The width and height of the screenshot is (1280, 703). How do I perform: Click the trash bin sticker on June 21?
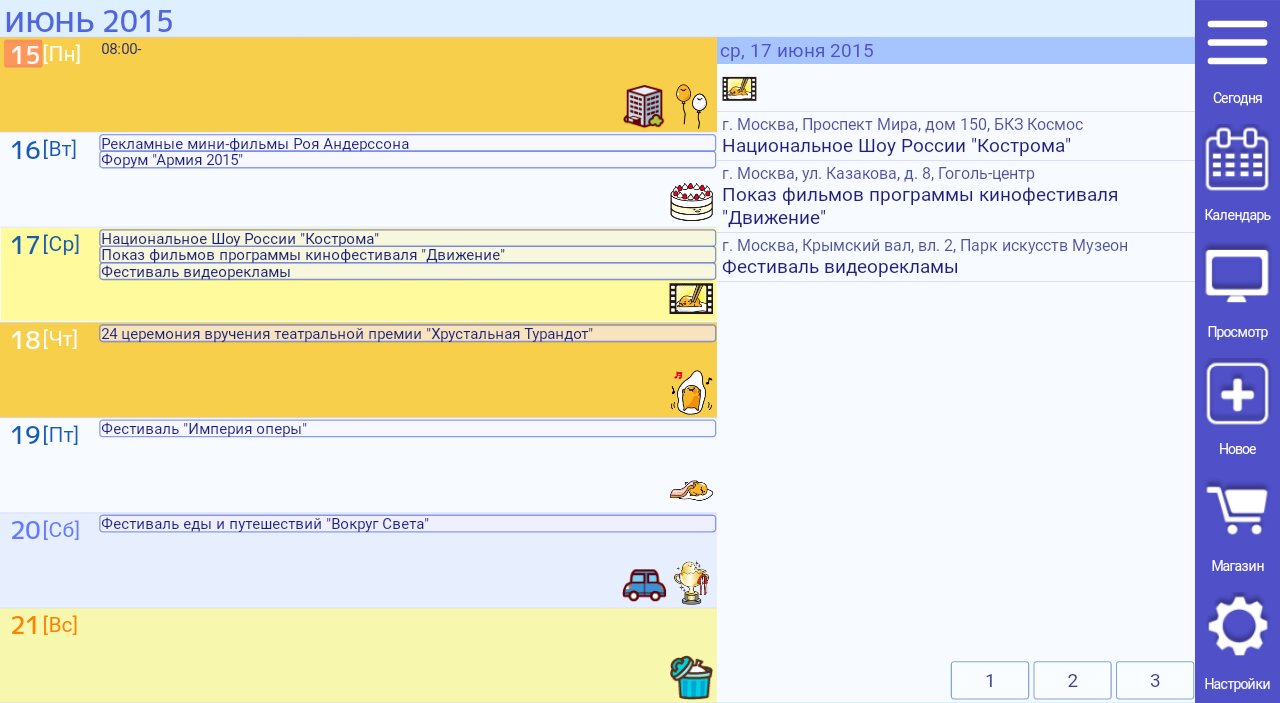pos(691,677)
